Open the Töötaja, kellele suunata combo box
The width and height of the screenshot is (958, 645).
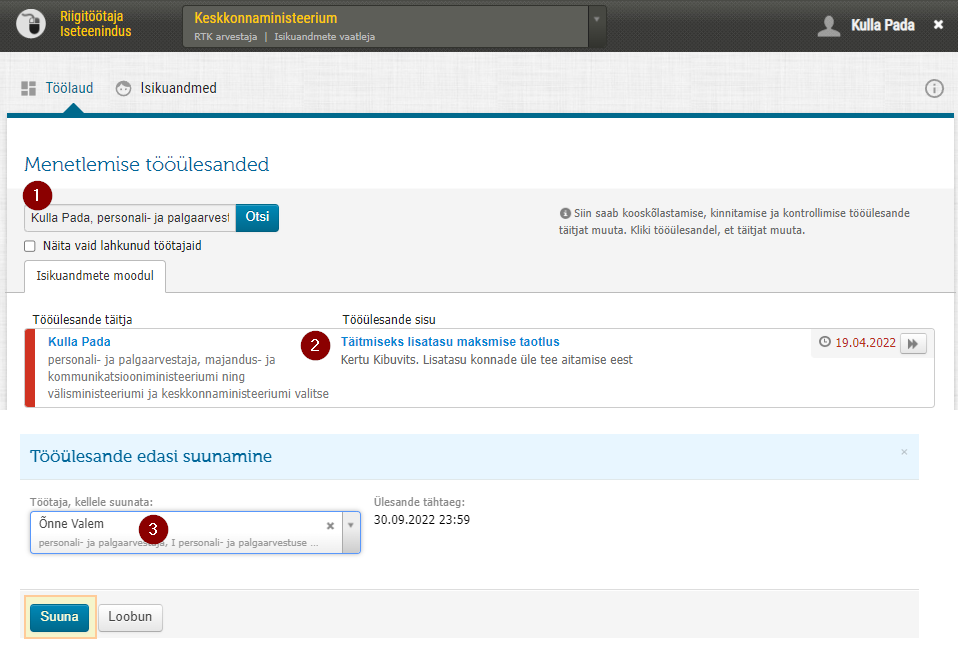(196, 533)
